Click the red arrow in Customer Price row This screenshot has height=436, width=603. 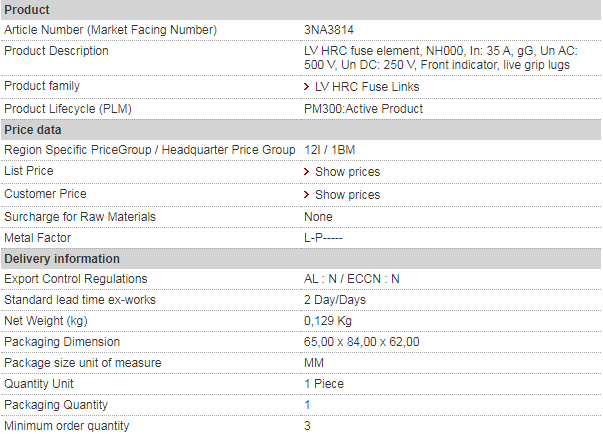pyautogui.click(x=306, y=195)
